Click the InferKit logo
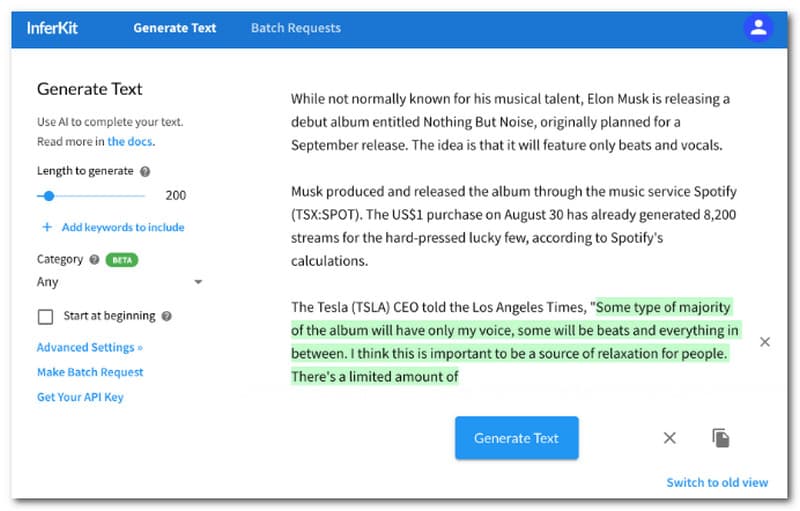This screenshot has width=800, height=511. point(52,28)
